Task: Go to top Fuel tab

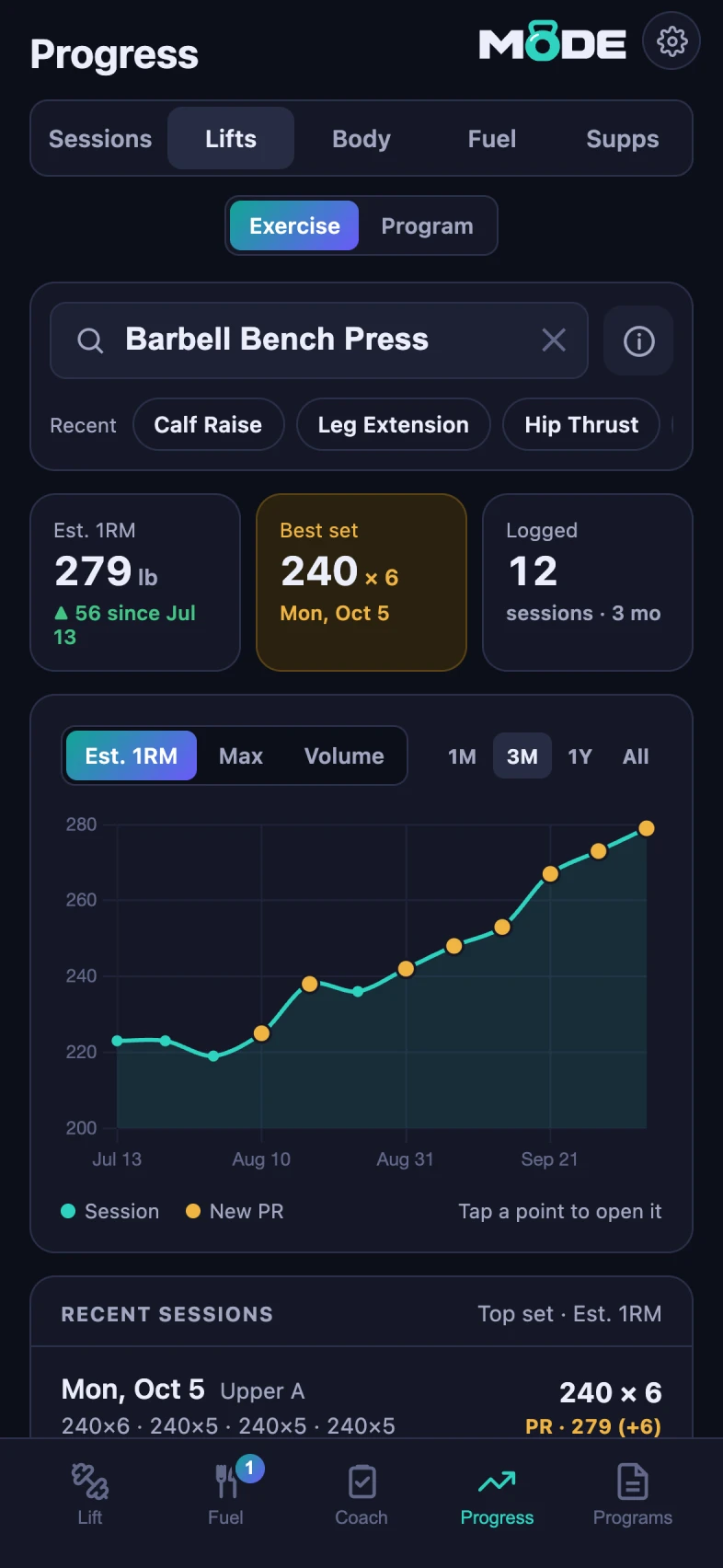Action: point(492,139)
